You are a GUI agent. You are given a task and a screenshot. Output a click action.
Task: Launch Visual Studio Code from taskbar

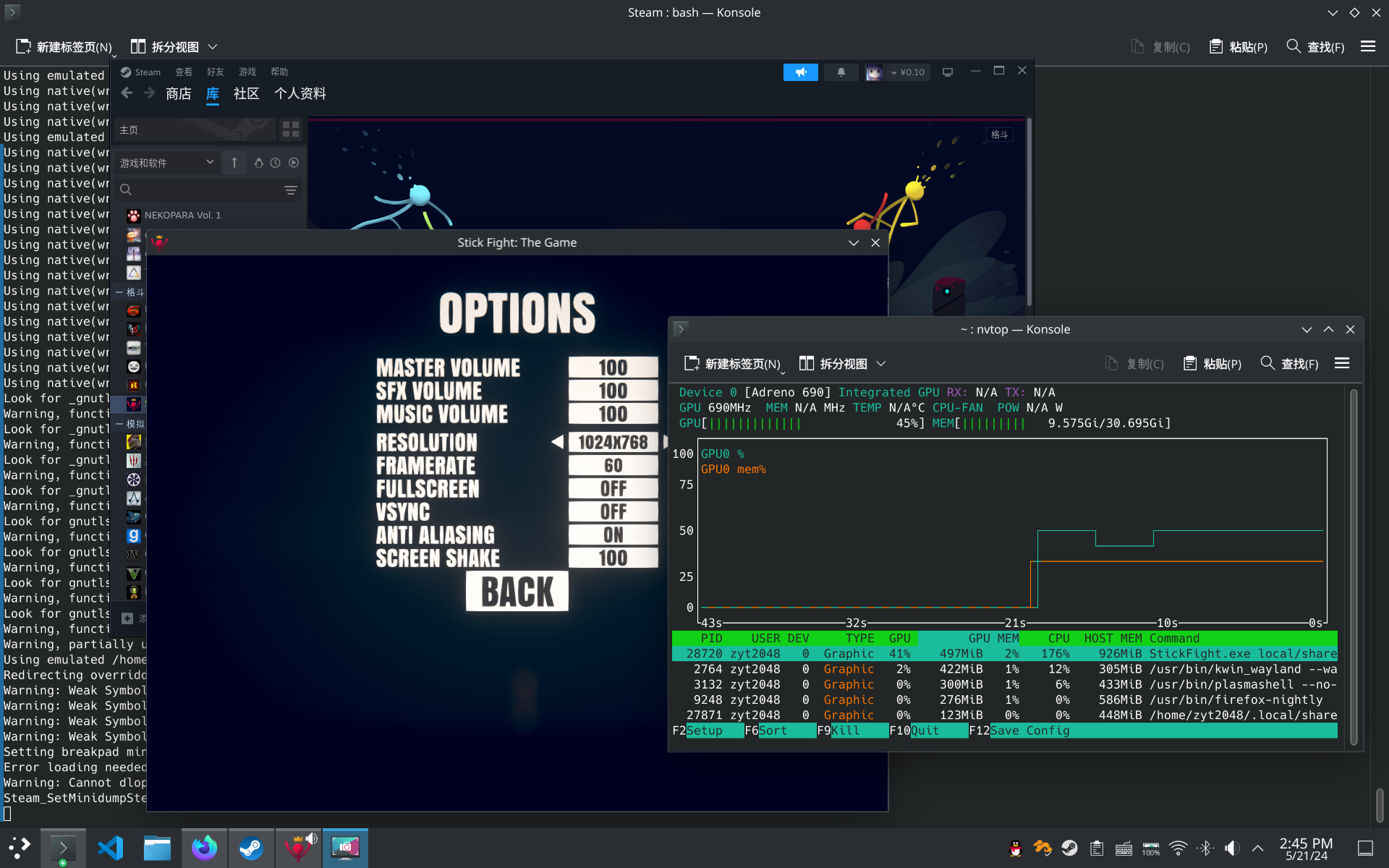(110, 848)
